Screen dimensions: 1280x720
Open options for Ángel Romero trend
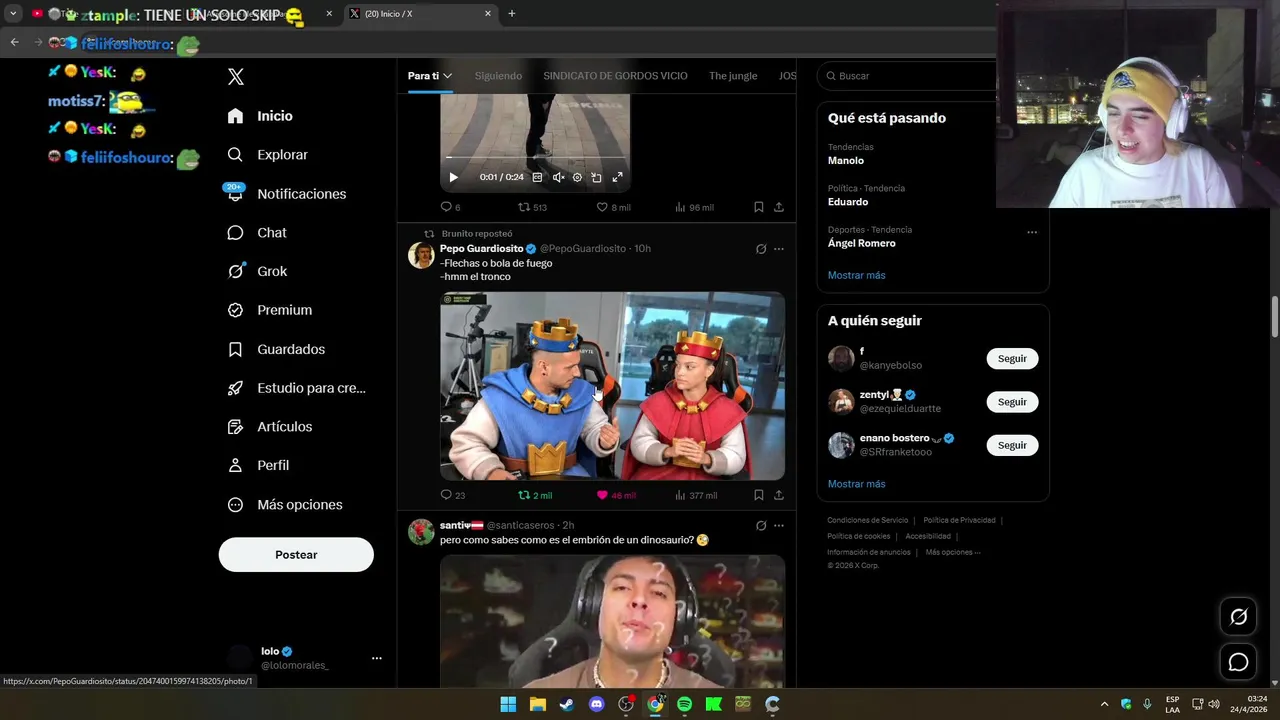1032,232
